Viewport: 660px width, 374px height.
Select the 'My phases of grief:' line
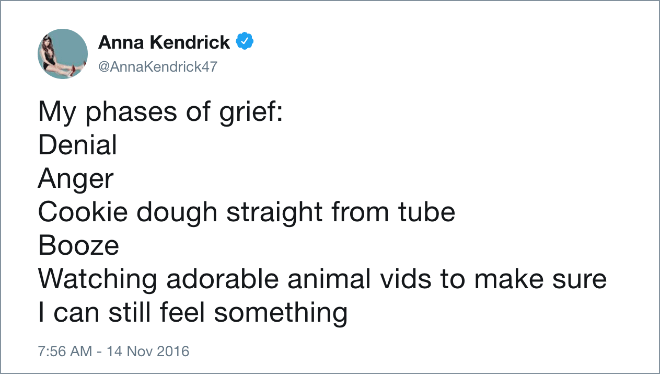(x=160, y=113)
